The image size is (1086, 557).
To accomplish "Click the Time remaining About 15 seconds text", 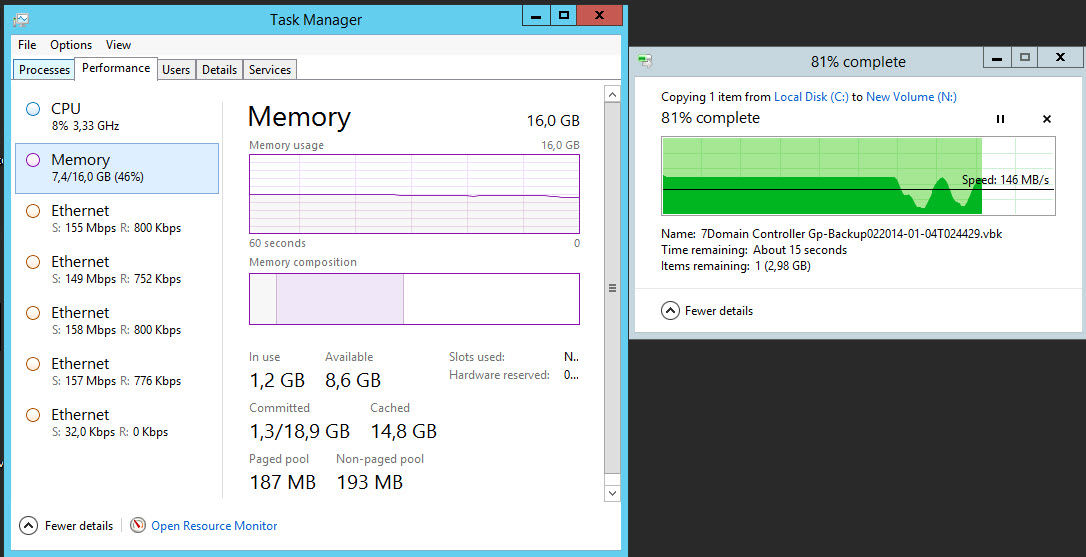I will click(754, 250).
